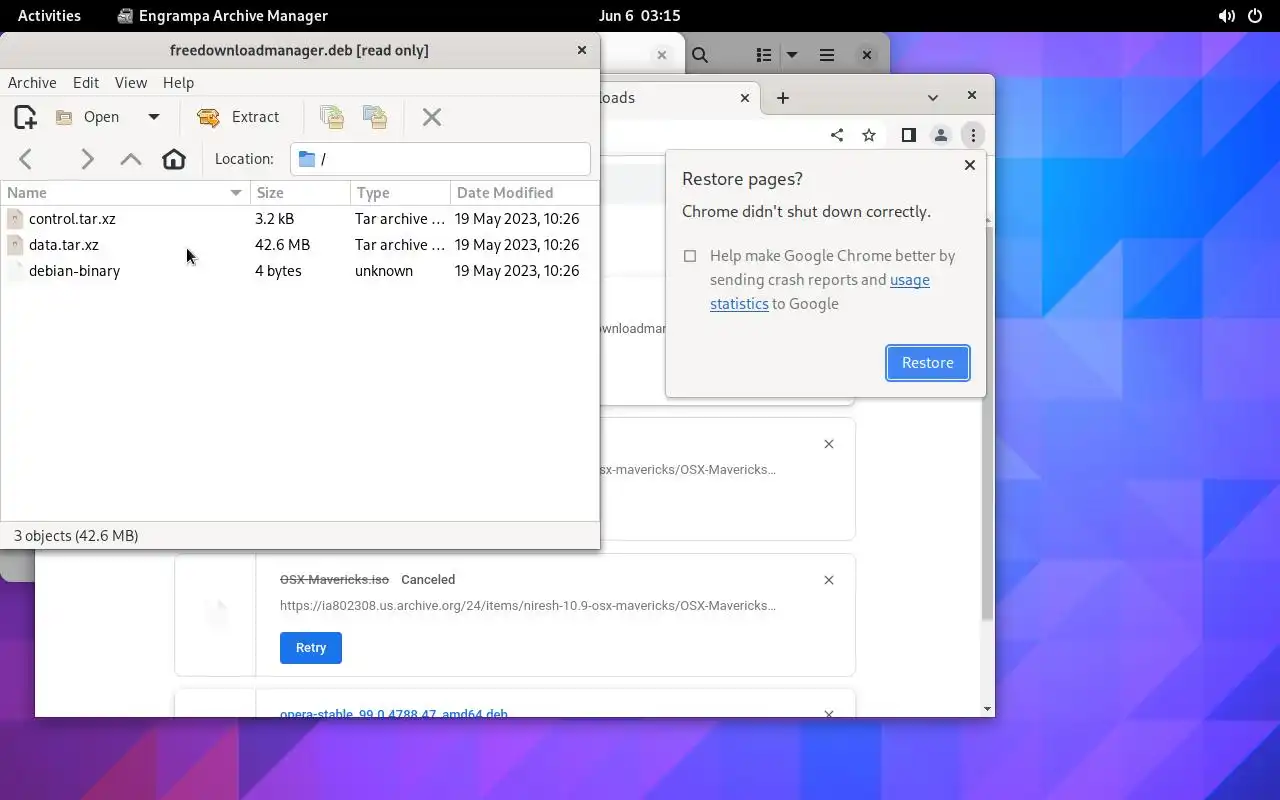Expand Chrome's tab search chevron
The image size is (1280, 800).
(x=933, y=97)
